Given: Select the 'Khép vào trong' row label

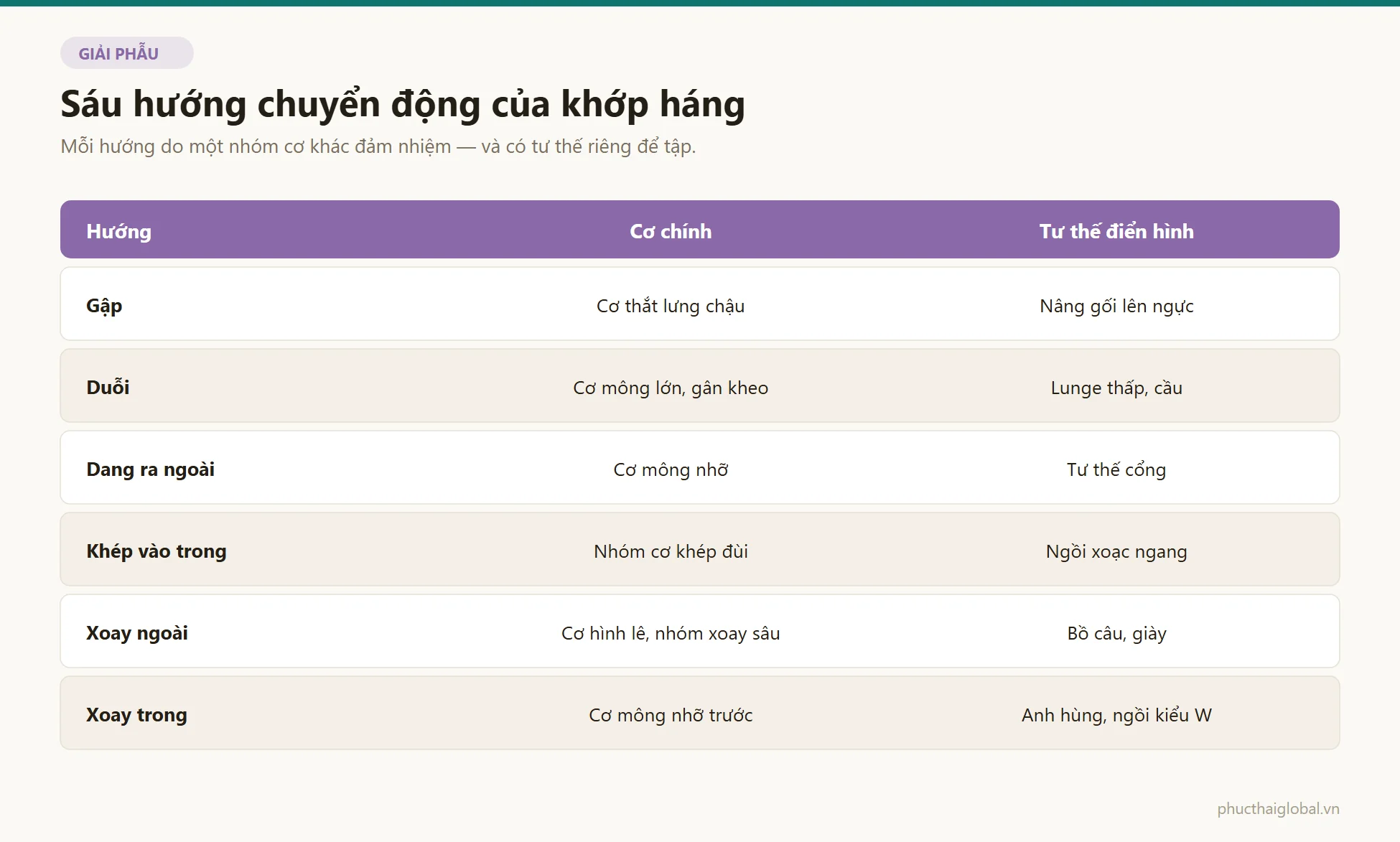Looking at the screenshot, I should pyautogui.click(x=157, y=551).
